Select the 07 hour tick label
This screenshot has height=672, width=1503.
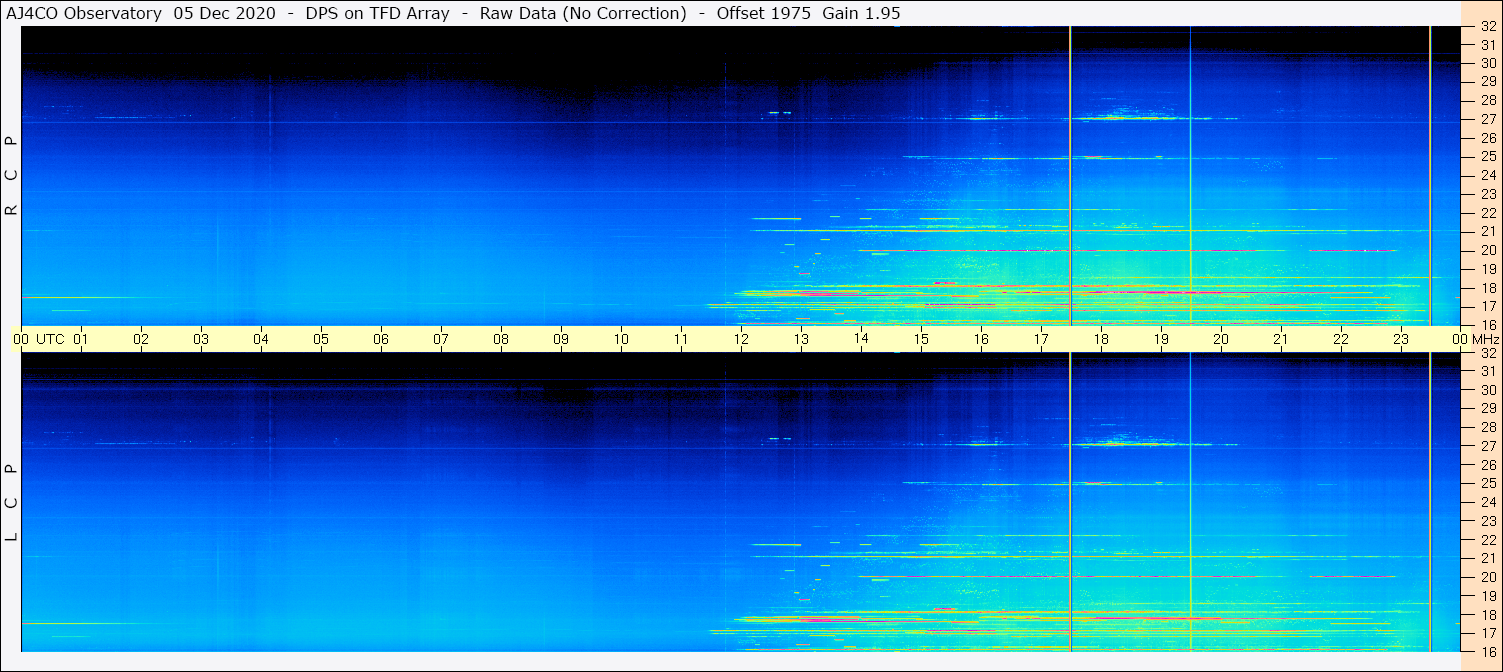[x=441, y=339]
